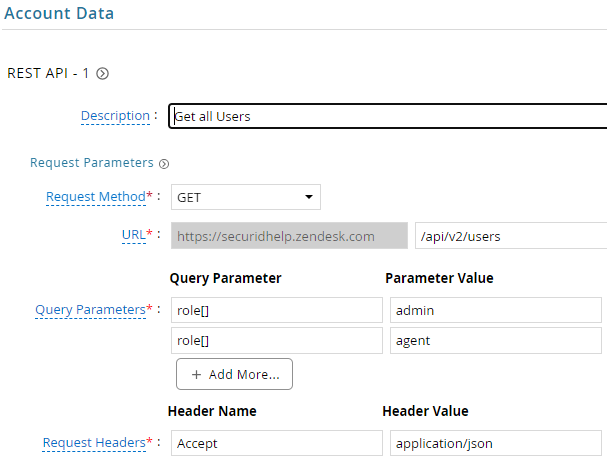
Task: Click the application/json header value field
Action: 496,443
